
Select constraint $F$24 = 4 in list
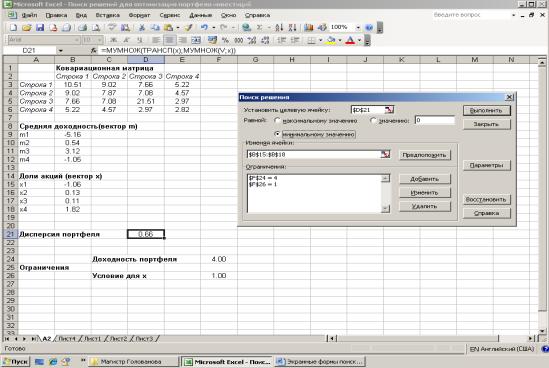click(263, 178)
